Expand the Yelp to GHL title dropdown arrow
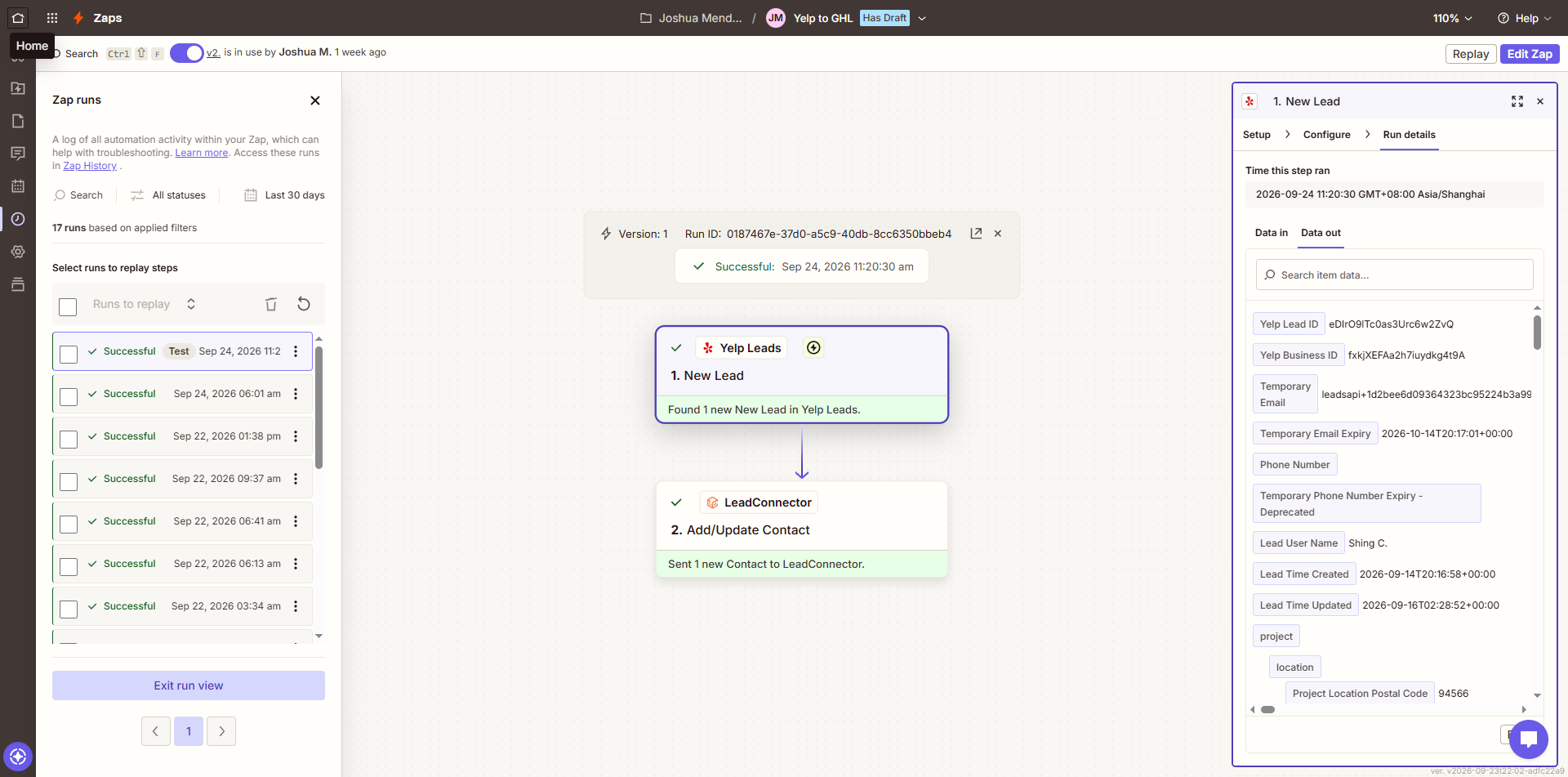 [922, 18]
